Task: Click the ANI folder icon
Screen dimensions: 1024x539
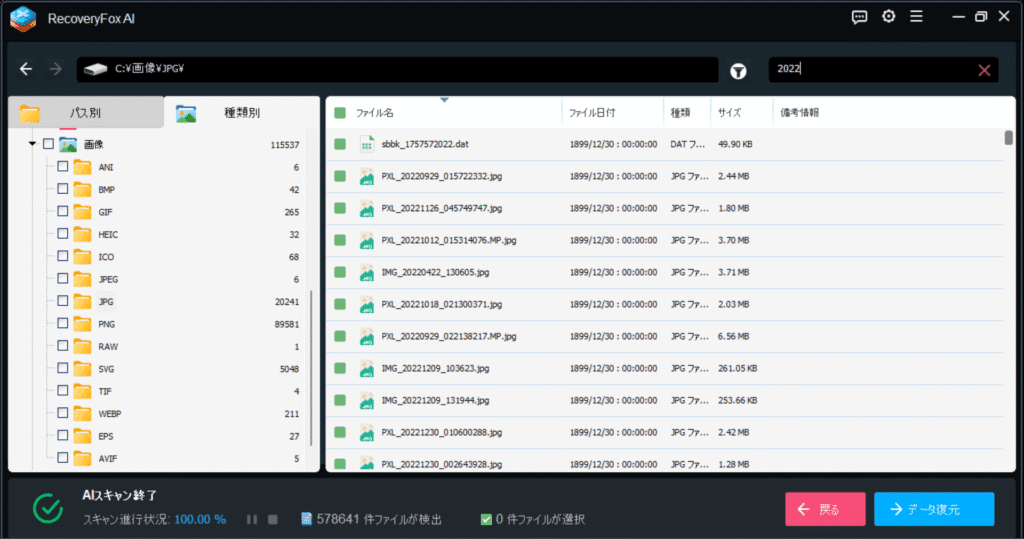Action: (x=82, y=167)
